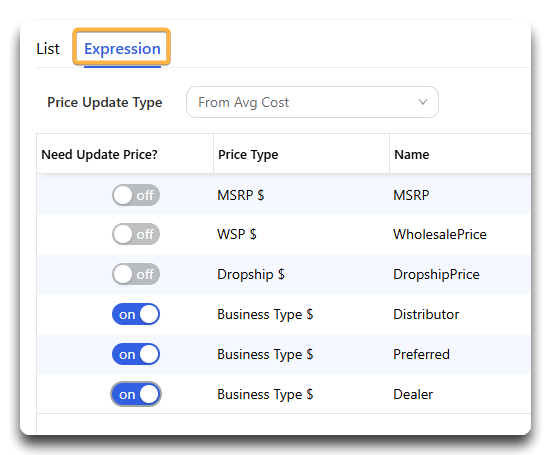Turn on the WholesalePrice update toggle

point(136,234)
